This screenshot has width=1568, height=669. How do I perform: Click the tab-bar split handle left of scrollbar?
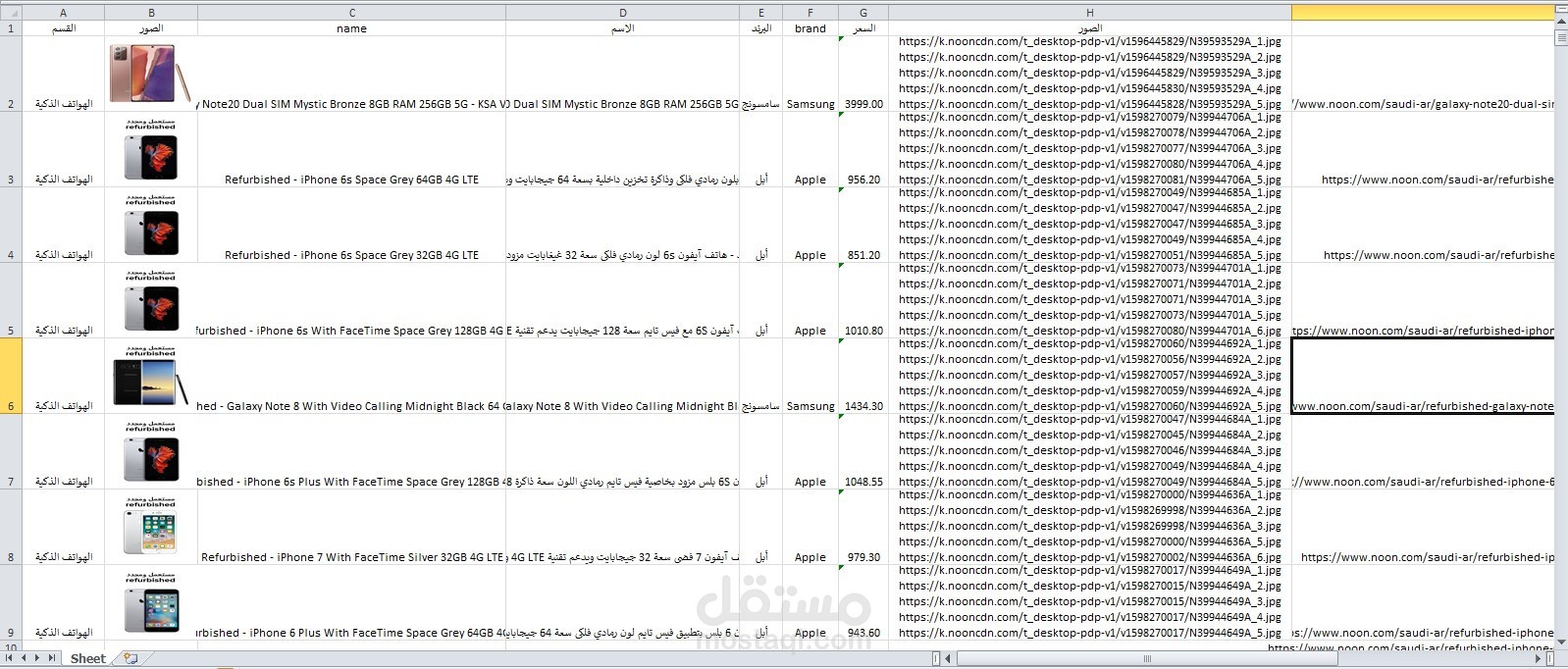[x=936, y=658]
